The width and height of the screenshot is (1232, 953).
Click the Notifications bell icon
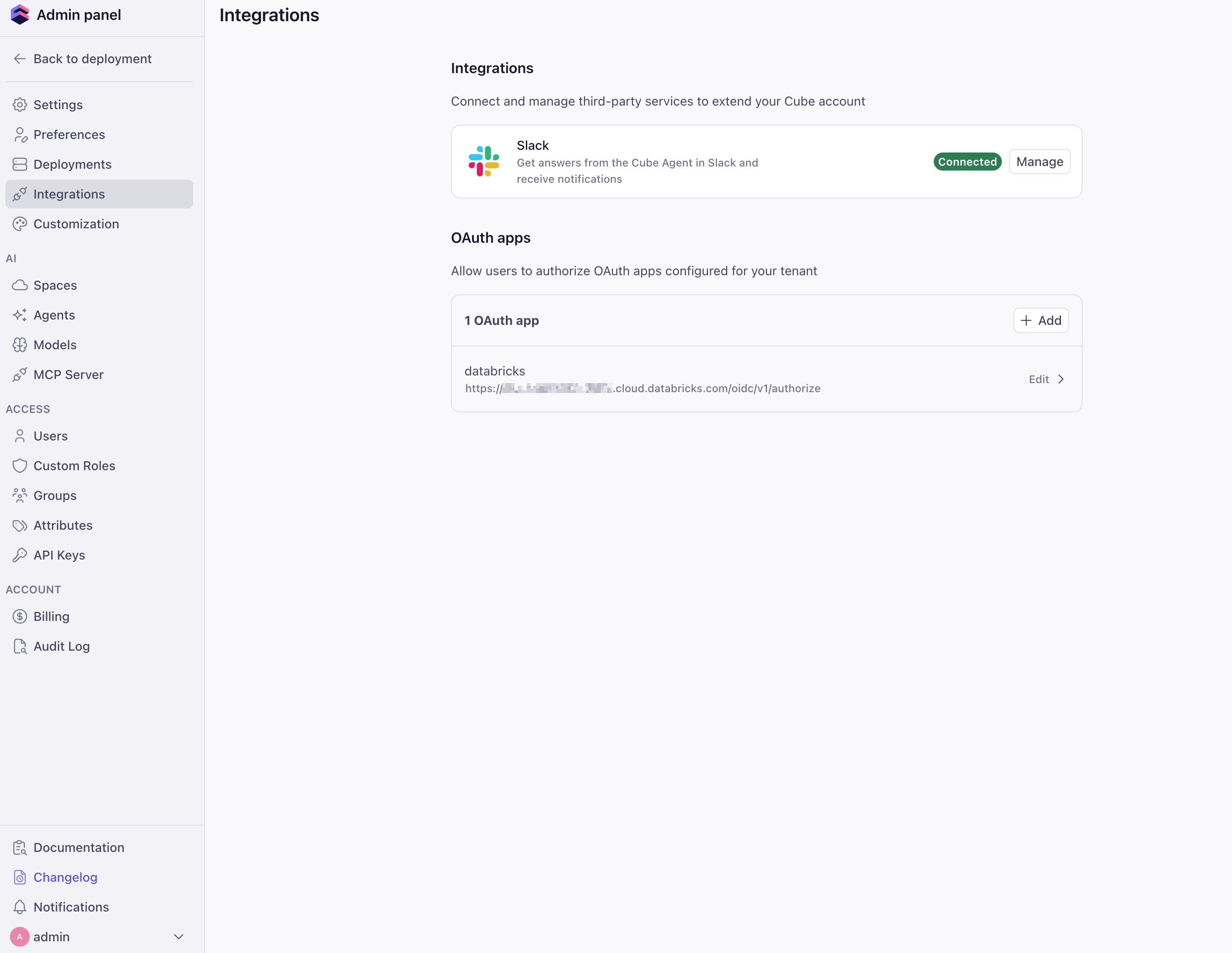pos(20,907)
